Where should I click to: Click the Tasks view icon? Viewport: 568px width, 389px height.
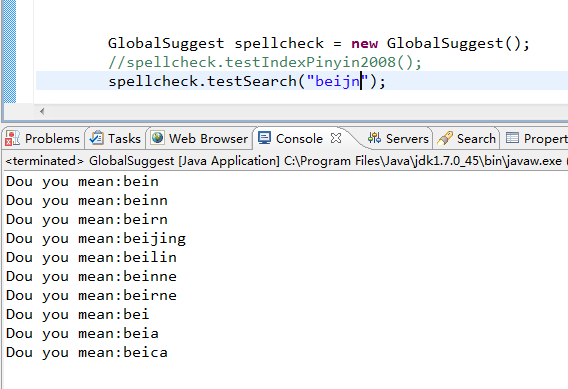[97, 138]
